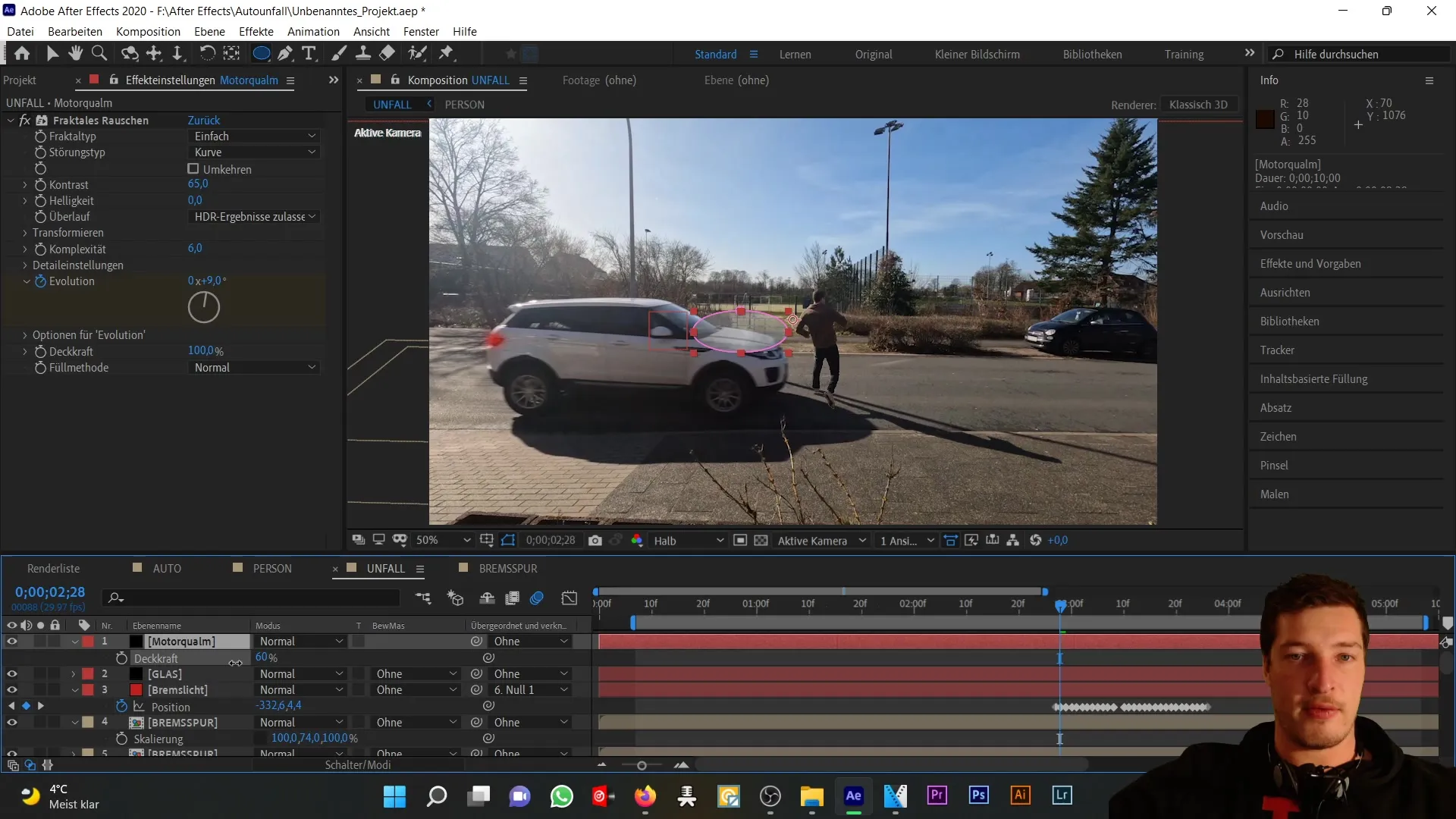Toggle visibility of GLAS layer eye icon
The width and height of the screenshot is (1456, 819).
click(x=11, y=674)
